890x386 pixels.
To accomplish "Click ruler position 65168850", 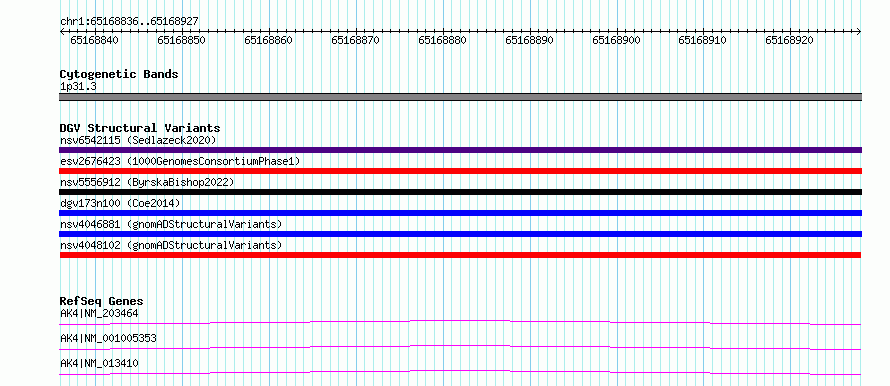I will coord(182,40).
